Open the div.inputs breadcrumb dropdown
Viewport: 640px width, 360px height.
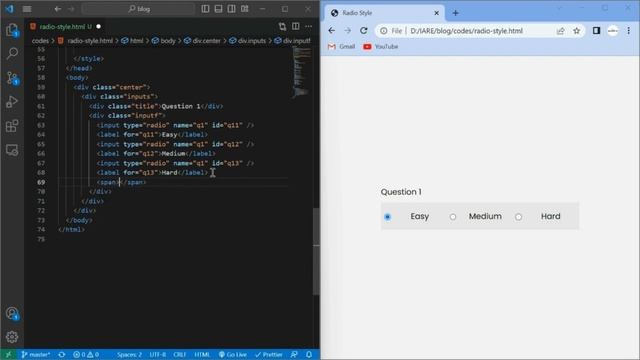point(248,40)
